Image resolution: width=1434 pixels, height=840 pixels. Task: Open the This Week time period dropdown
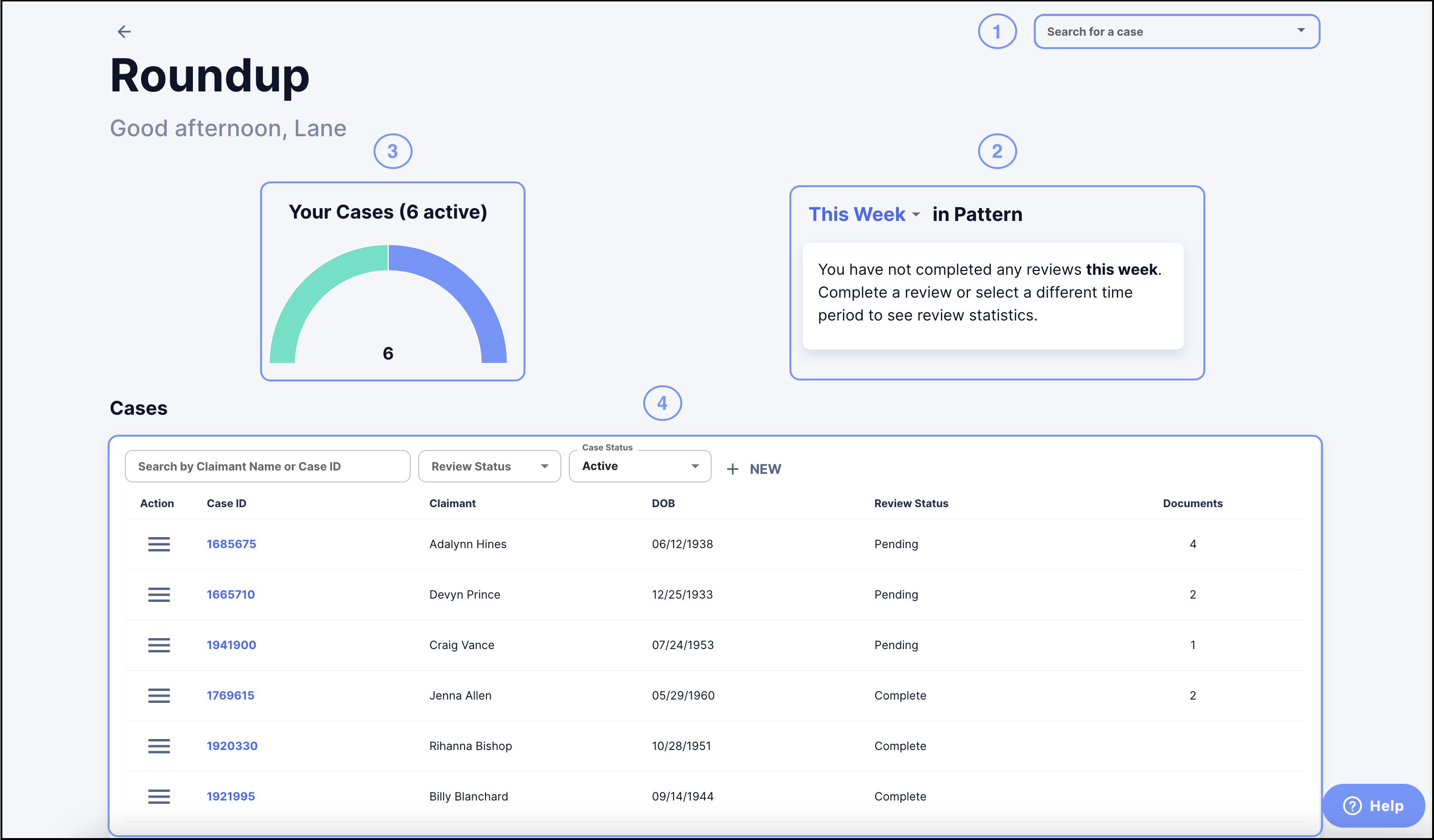[864, 214]
